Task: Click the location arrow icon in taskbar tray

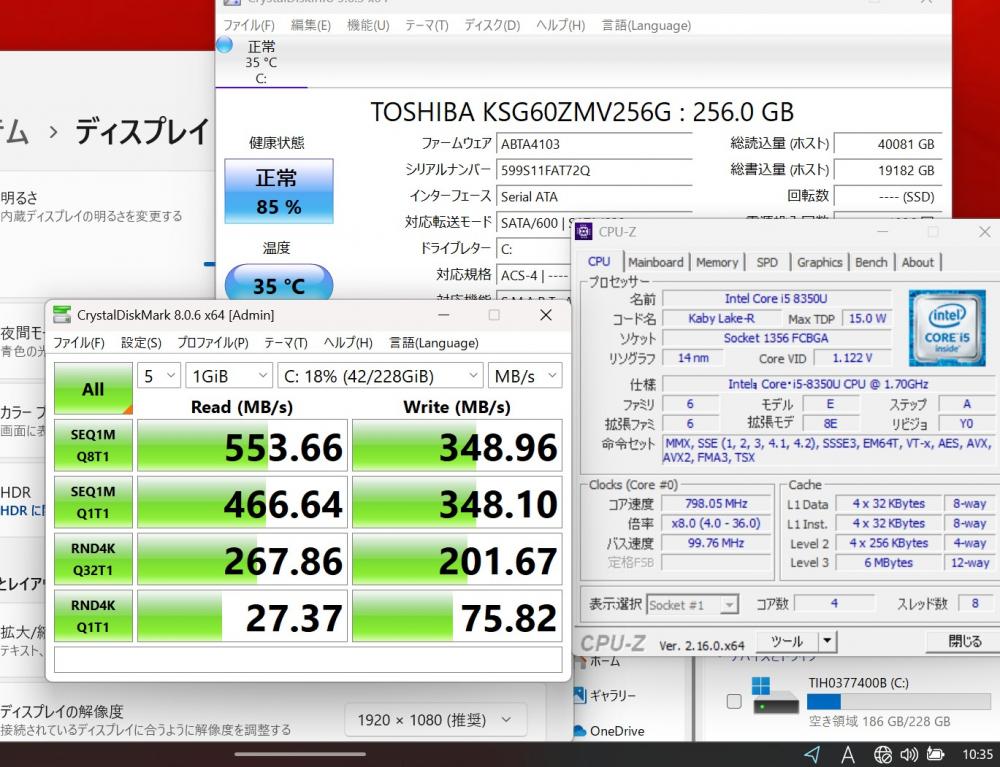Action: (x=812, y=754)
